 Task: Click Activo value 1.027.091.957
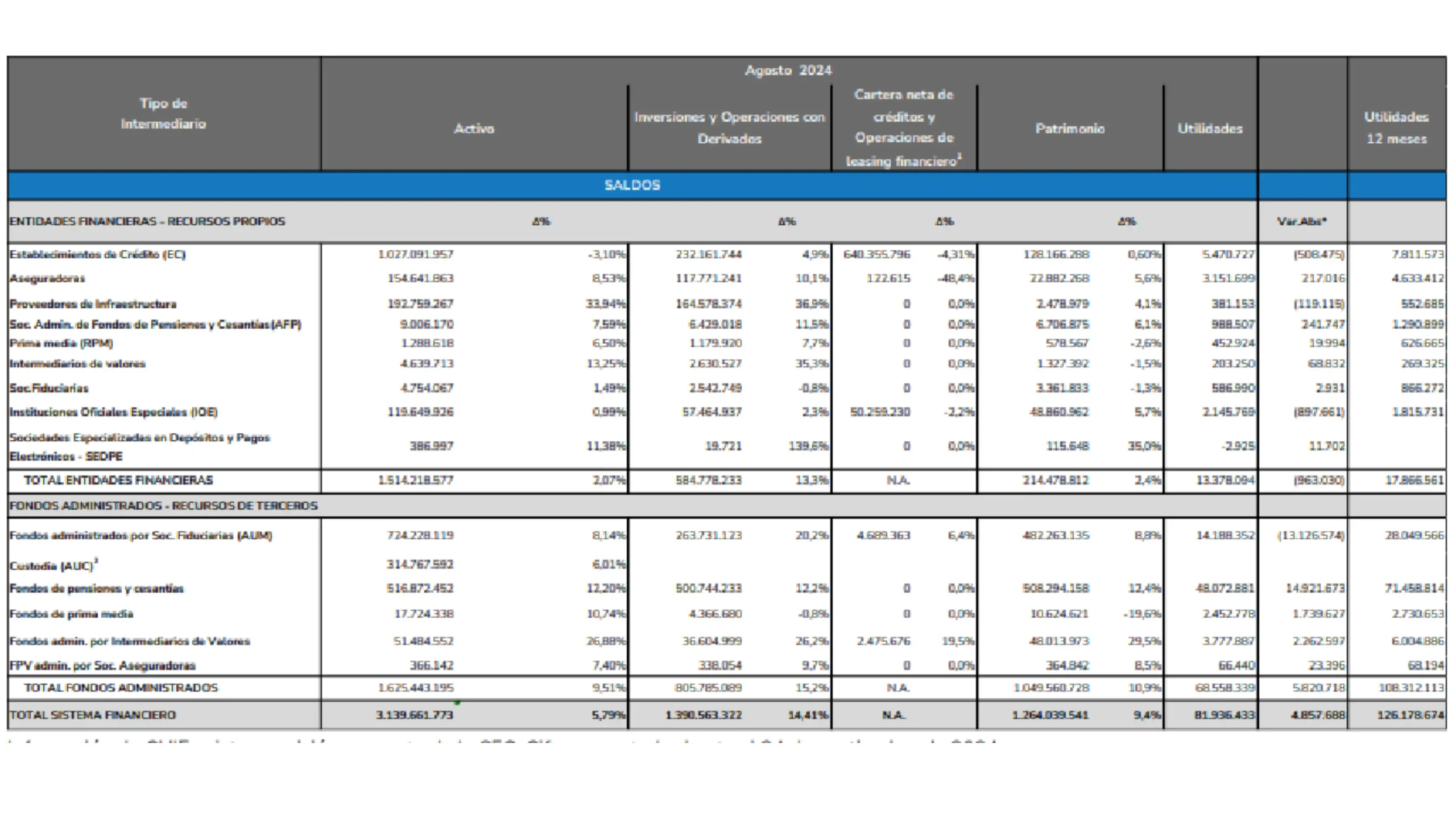coord(416,254)
